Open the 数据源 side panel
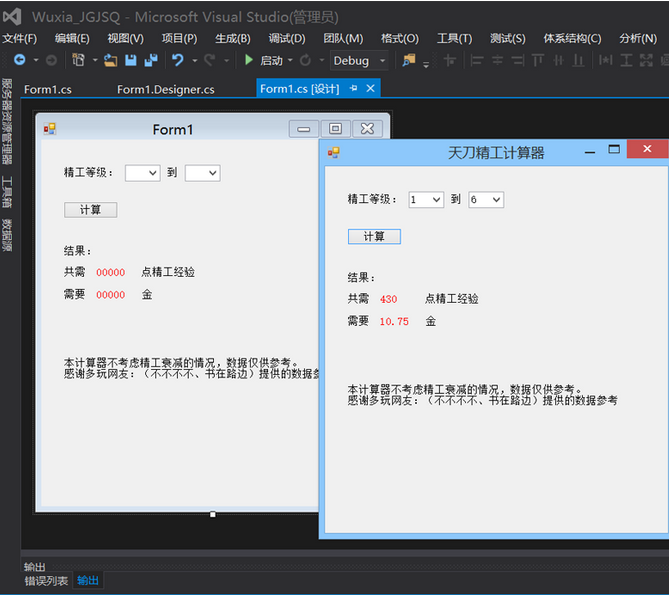This screenshot has width=669, height=595. pyautogui.click(x=7, y=235)
